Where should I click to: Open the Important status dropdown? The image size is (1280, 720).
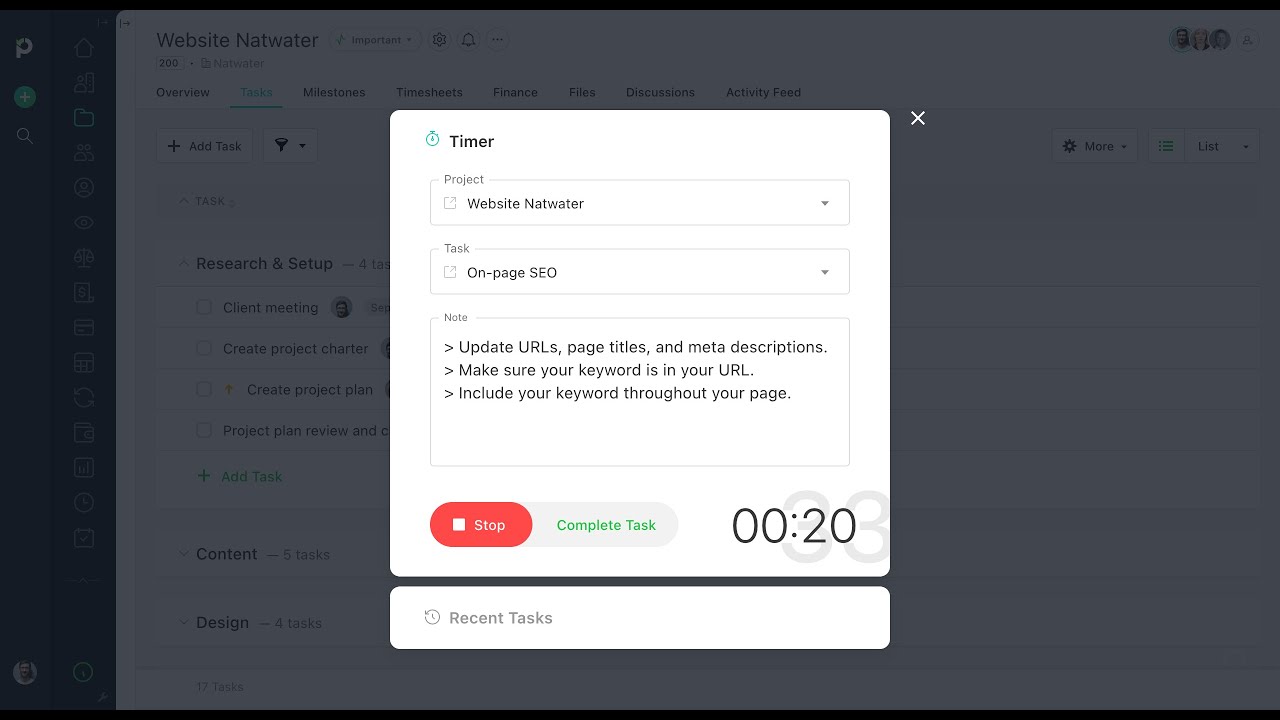coord(375,40)
